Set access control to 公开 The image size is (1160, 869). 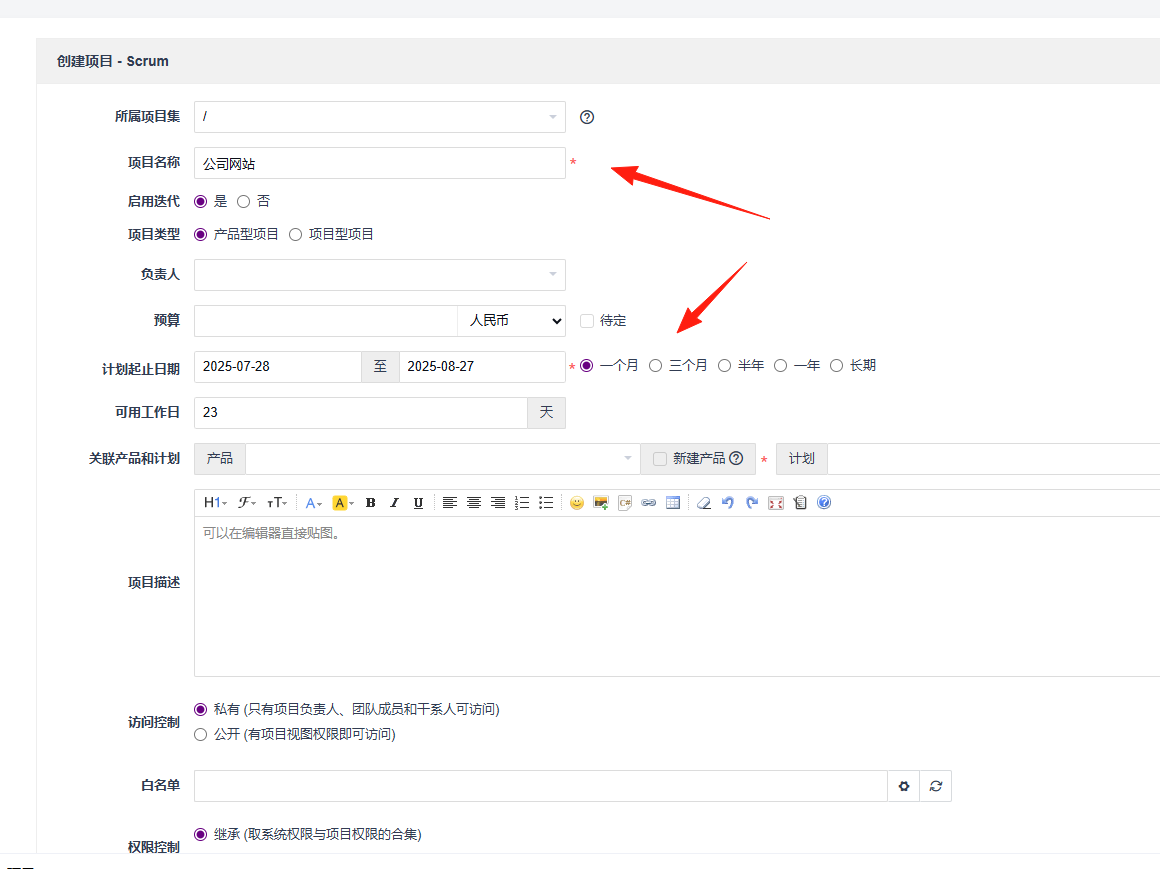click(x=200, y=734)
